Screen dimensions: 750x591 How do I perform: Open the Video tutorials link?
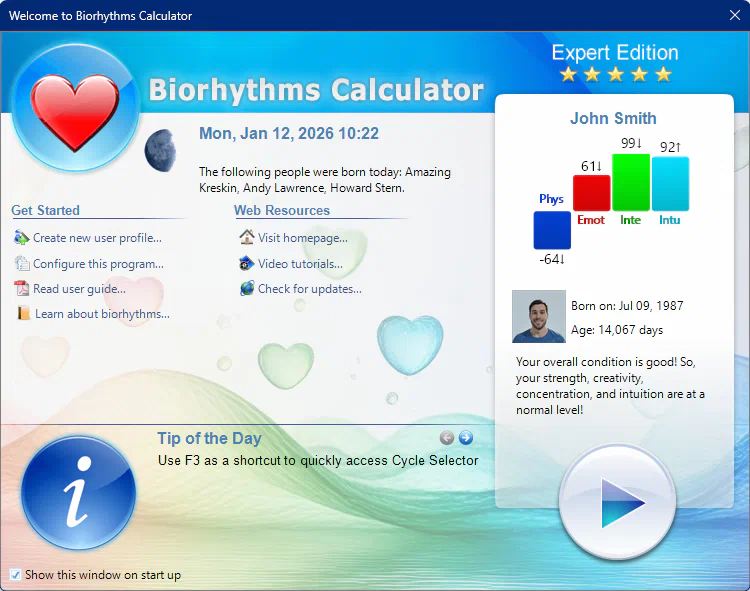tap(300, 264)
